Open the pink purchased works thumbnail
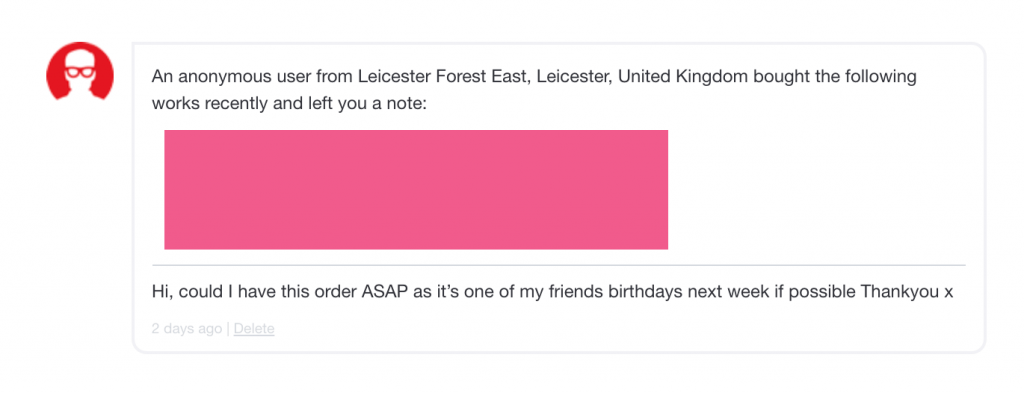 click(x=416, y=189)
